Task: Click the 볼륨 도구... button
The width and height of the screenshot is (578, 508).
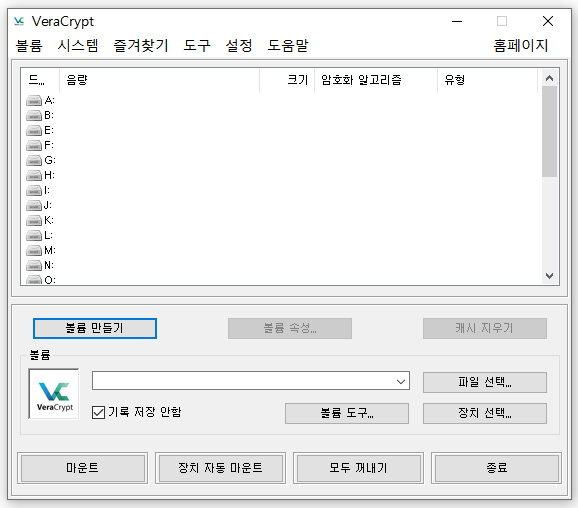Action: (x=347, y=413)
